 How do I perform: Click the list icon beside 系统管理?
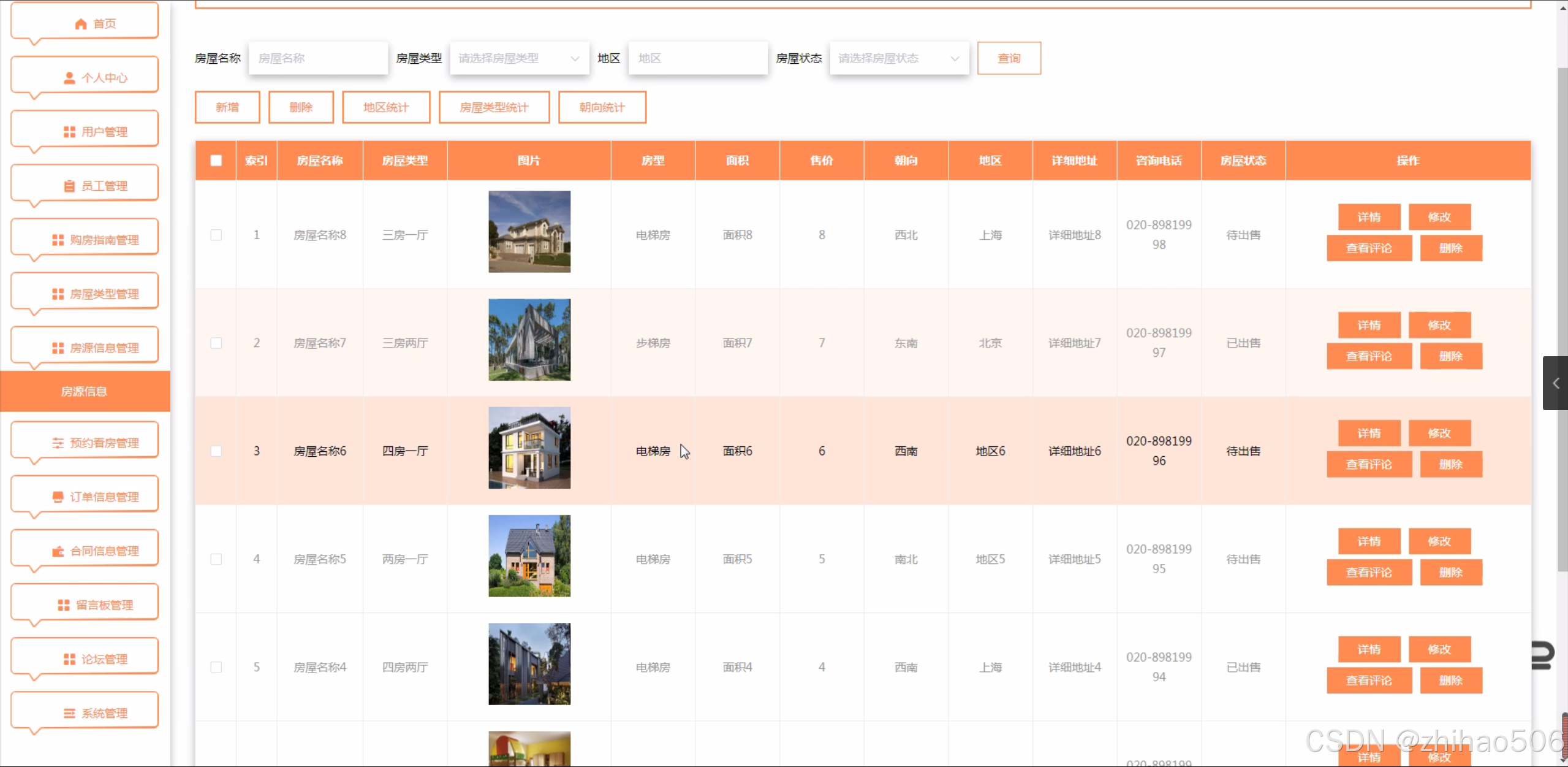point(69,713)
